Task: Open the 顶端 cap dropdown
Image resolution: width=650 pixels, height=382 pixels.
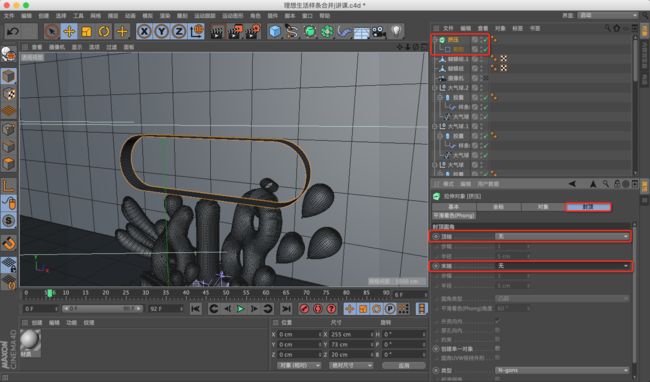Action: [563, 236]
